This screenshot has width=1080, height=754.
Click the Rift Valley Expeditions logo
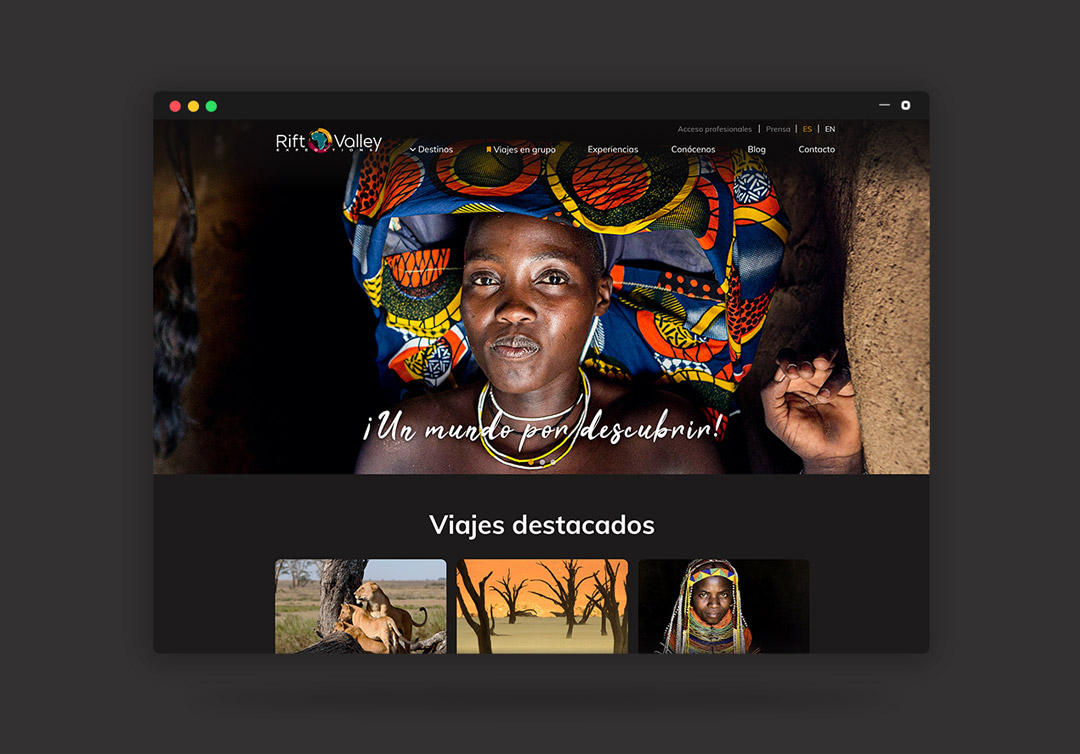(329, 140)
